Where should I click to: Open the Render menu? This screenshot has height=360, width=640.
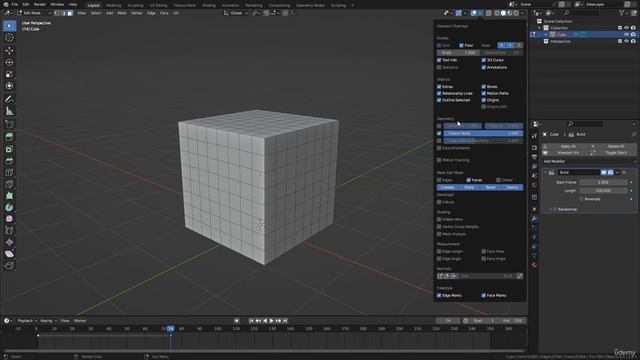(40, 4)
